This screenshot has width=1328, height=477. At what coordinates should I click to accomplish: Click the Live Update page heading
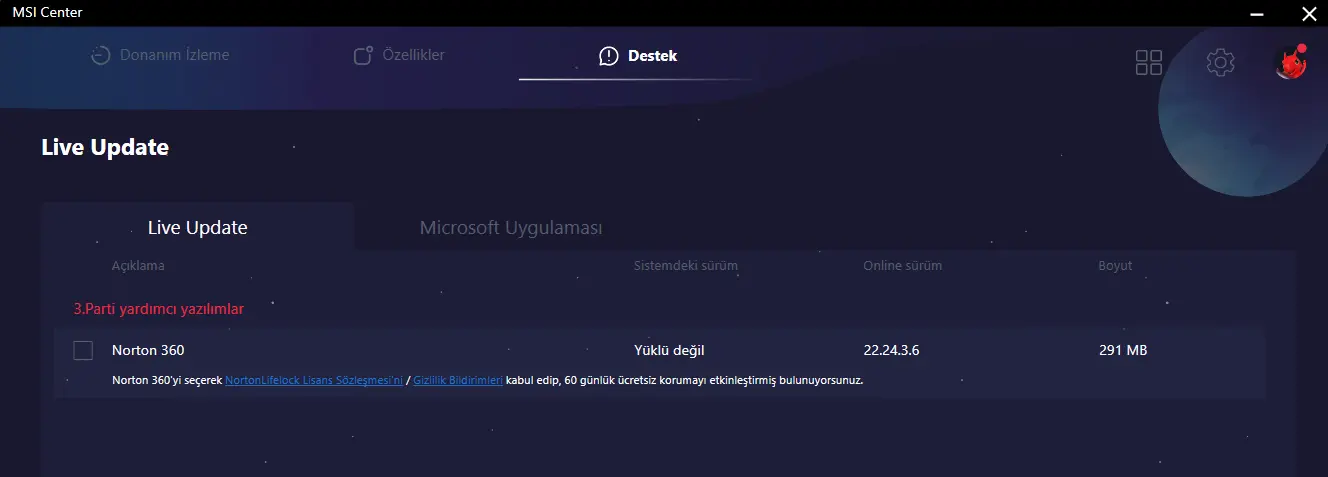(105, 147)
